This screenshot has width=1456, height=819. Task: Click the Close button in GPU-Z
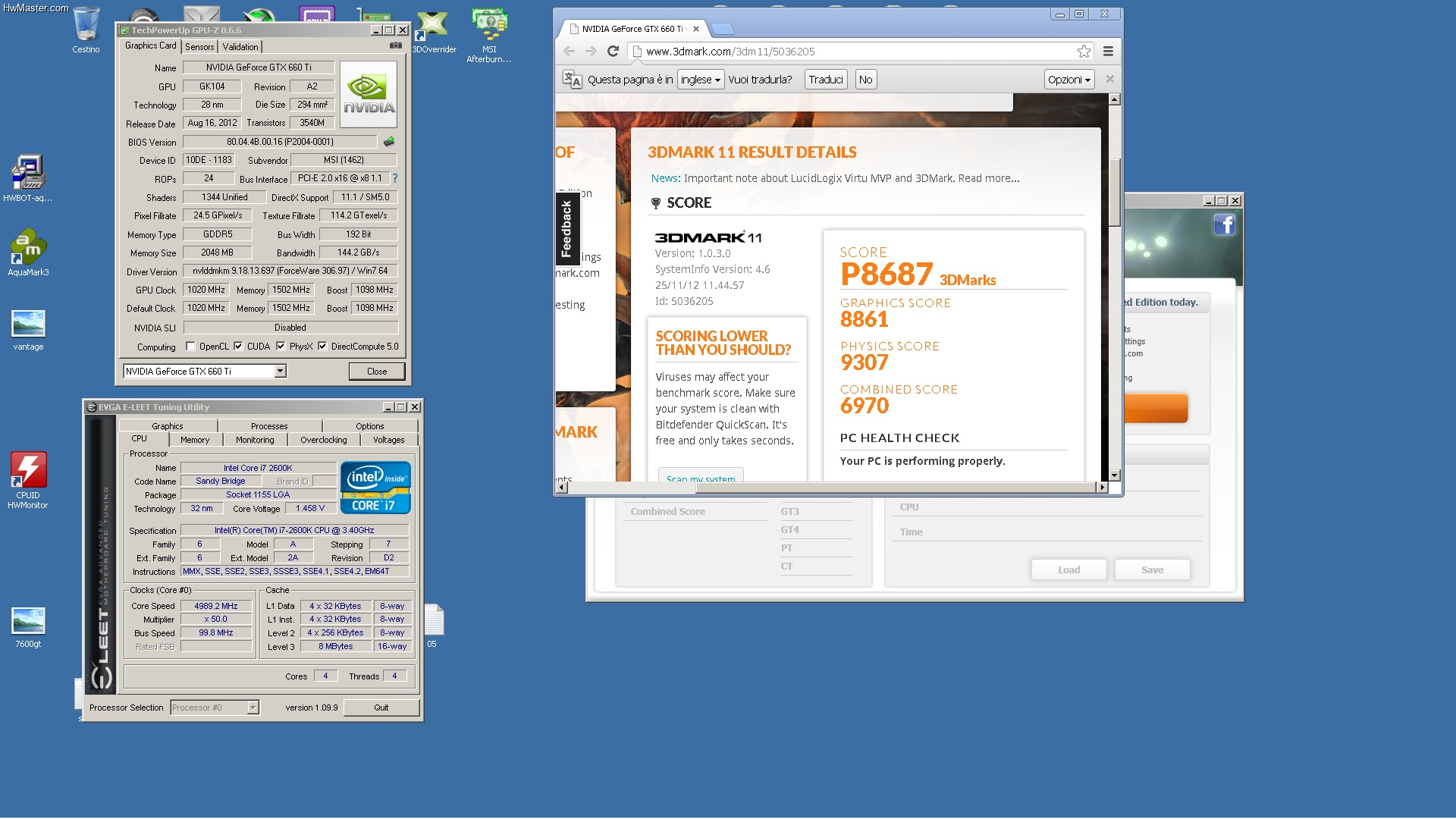(377, 372)
